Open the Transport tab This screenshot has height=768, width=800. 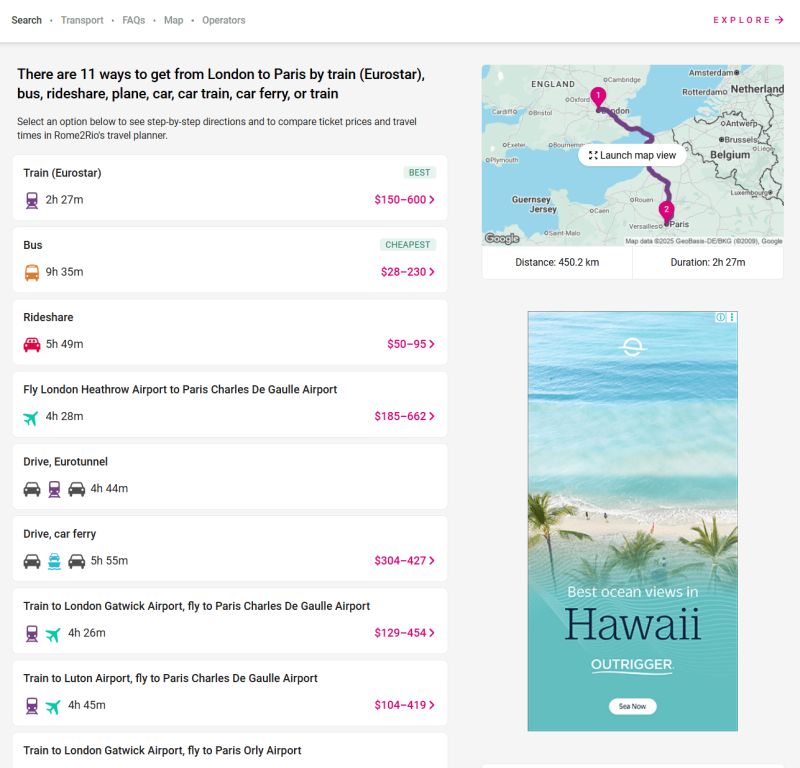coord(81,20)
